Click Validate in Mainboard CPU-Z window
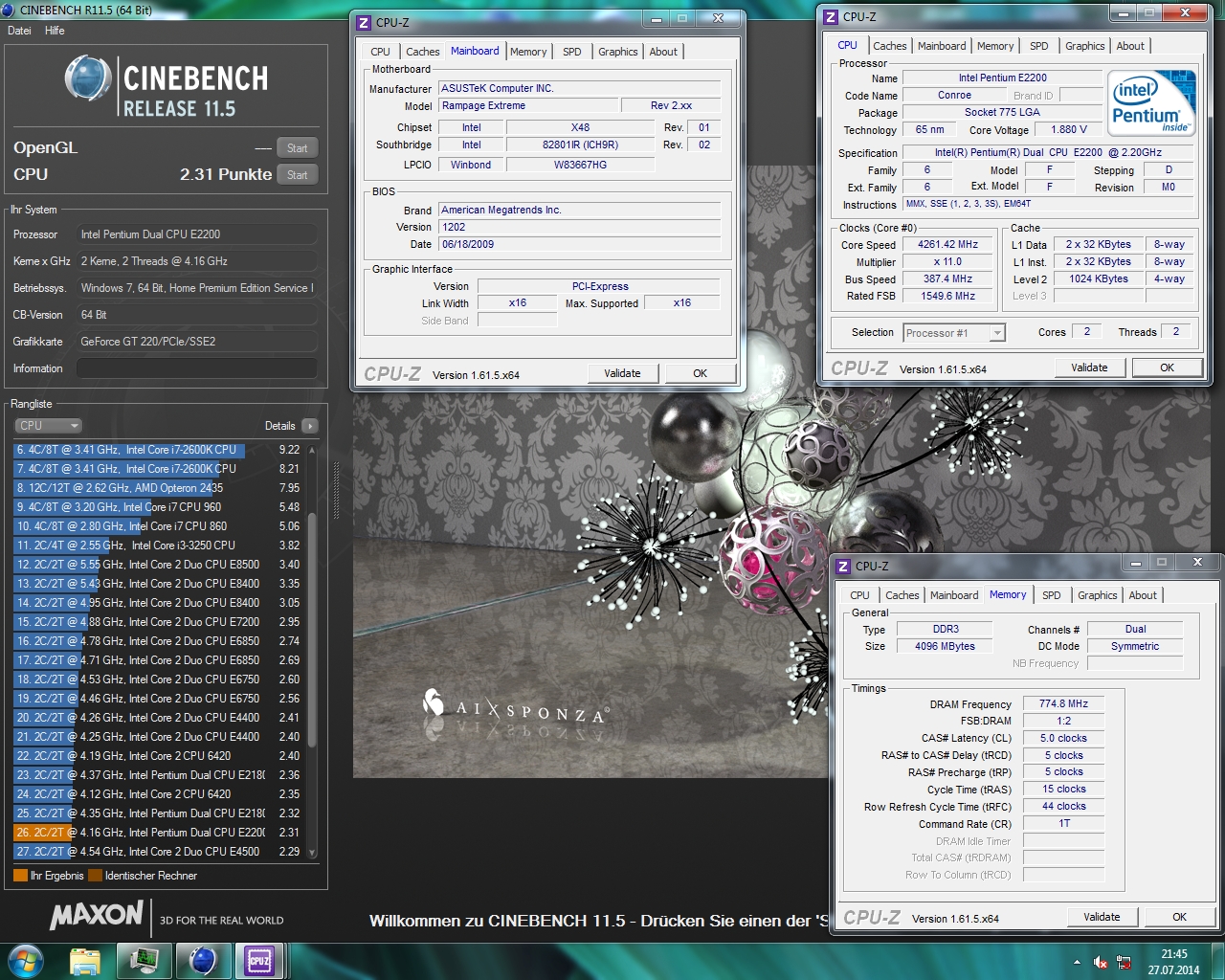 pos(622,373)
